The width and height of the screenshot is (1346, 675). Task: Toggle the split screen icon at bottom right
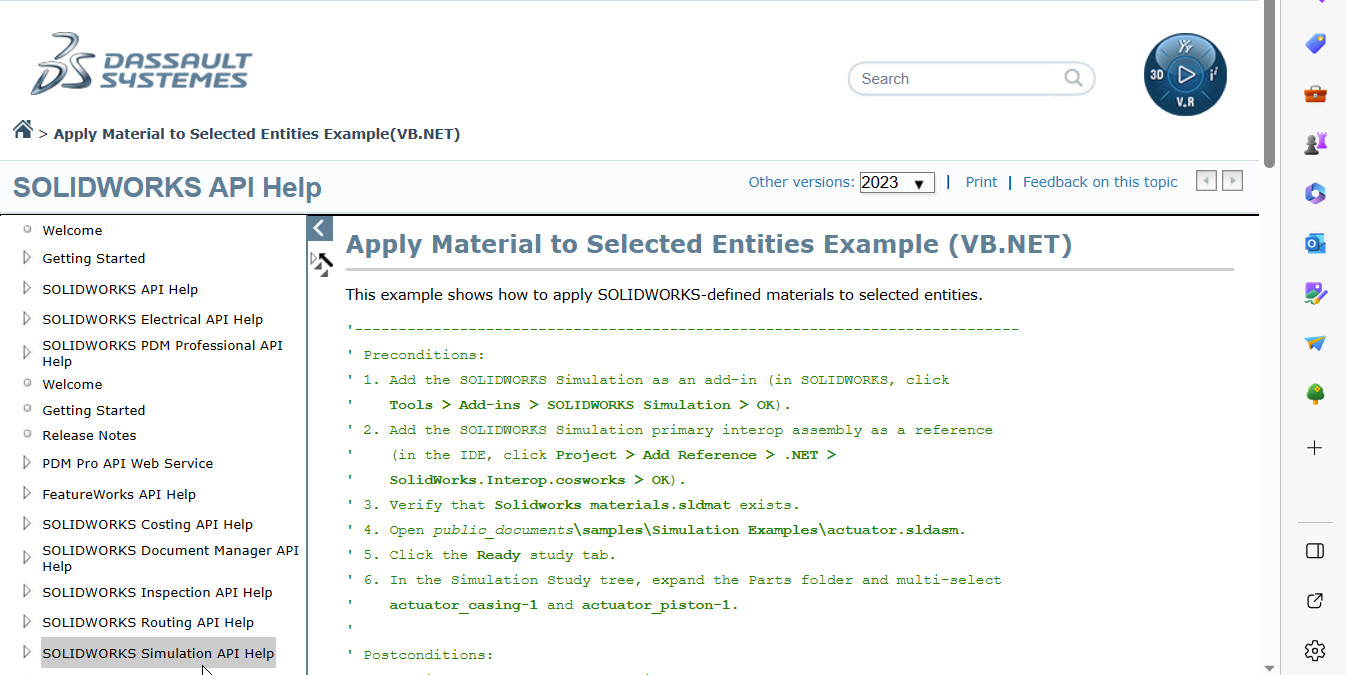1314,550
